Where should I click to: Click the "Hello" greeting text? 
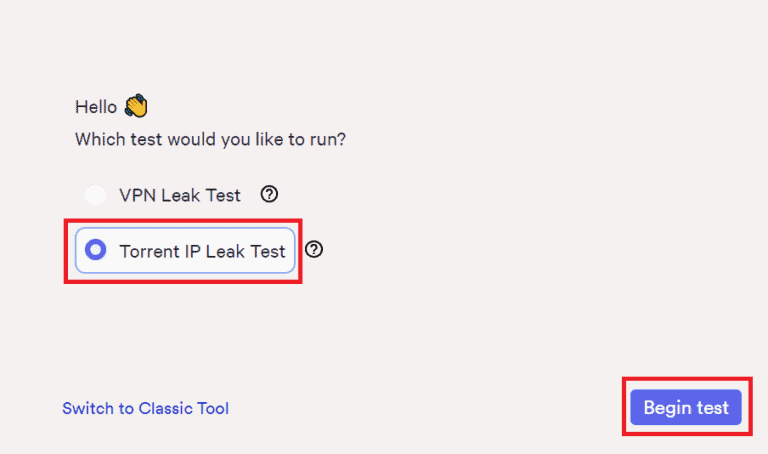click(x=96, y=107)
